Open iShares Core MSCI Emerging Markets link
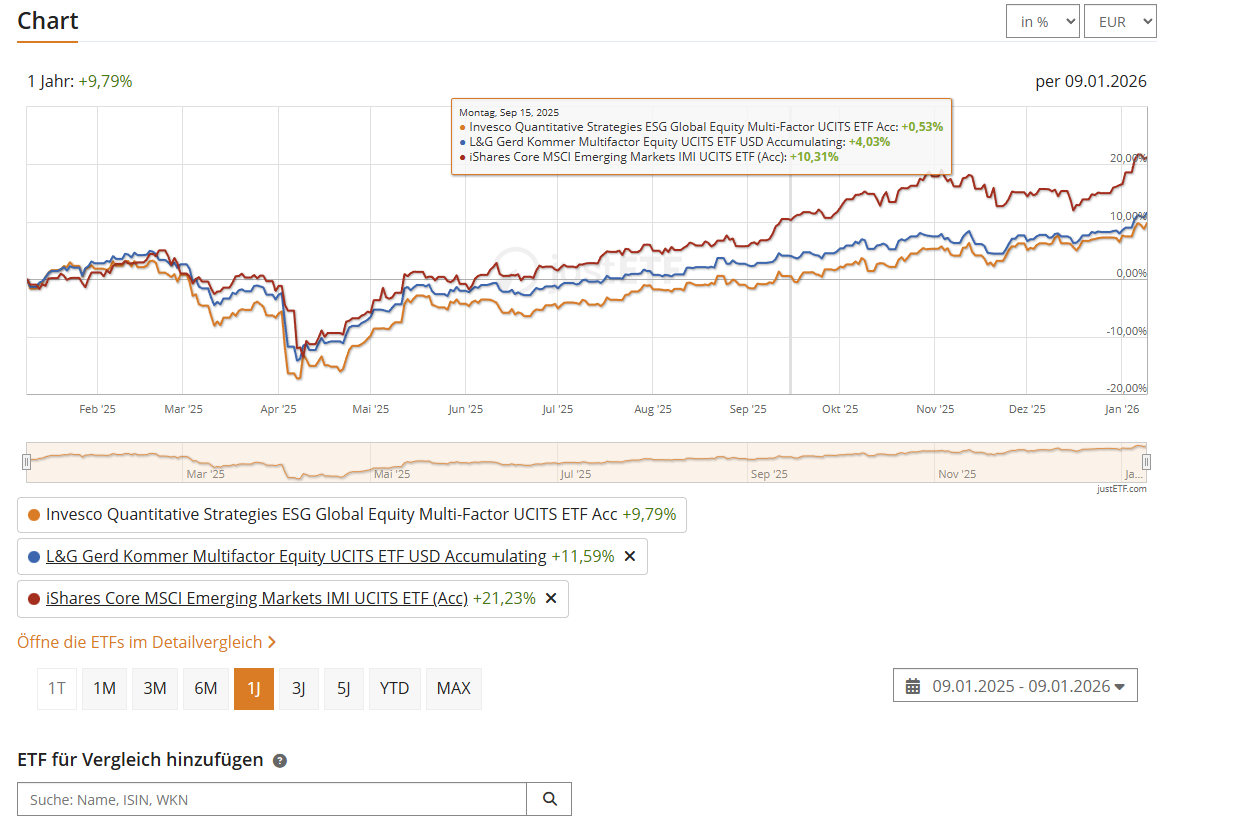The height and width of the screenshot is (826, 1260). tap(257, 598)
